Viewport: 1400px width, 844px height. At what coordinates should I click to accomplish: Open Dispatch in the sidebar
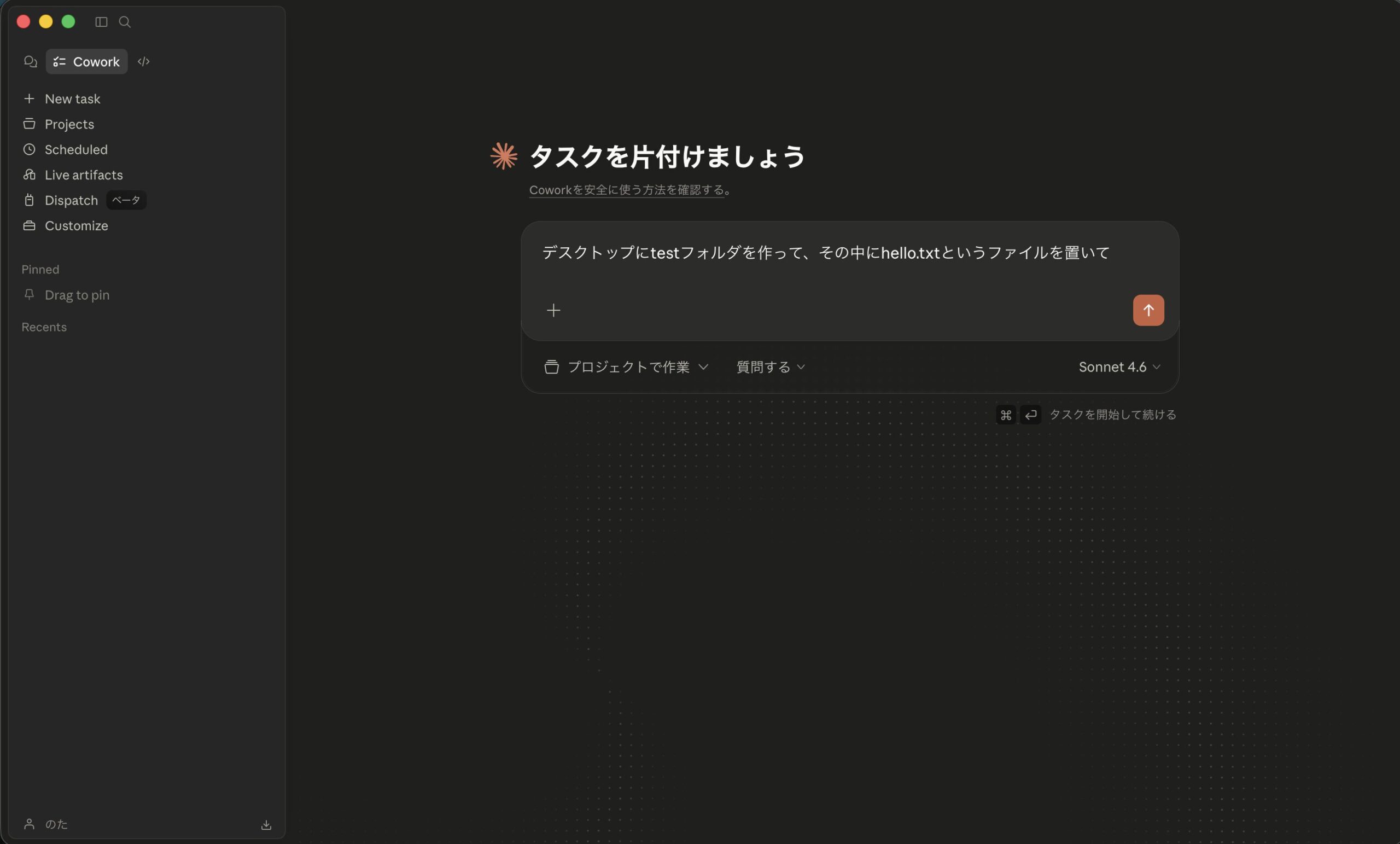point(71,200)
